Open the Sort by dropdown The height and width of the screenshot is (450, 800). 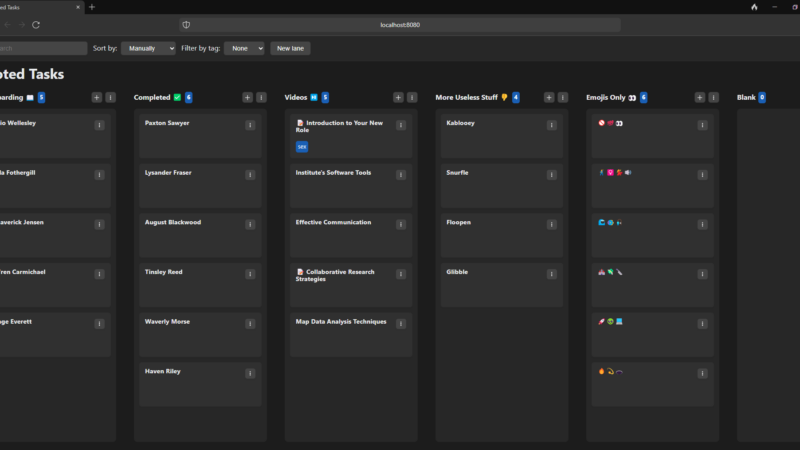tap(148, 48)
